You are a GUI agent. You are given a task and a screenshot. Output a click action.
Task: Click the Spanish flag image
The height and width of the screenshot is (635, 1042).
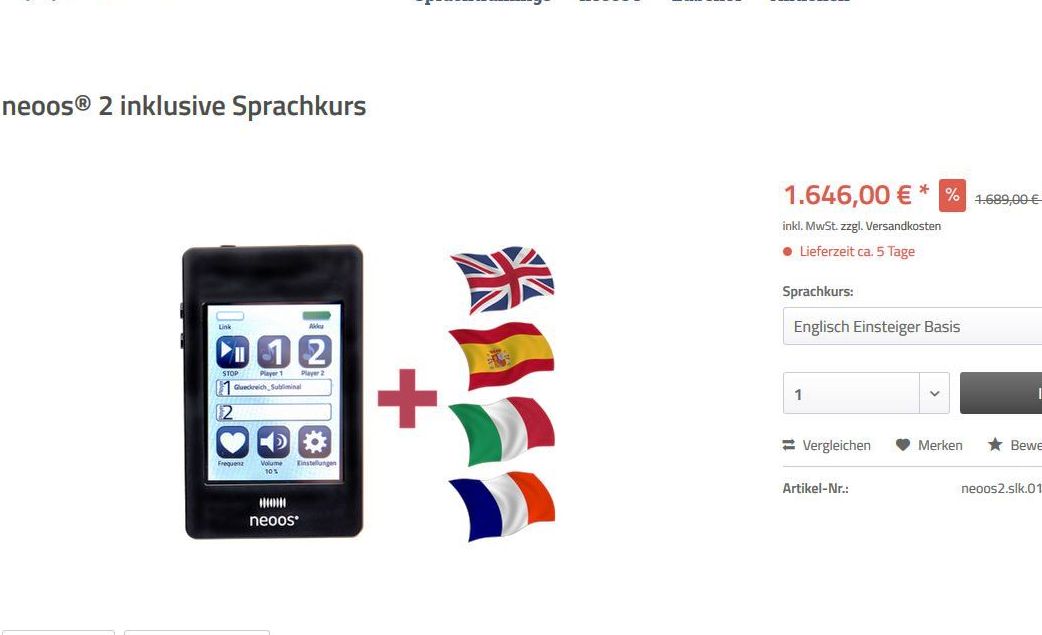tap(502, 356)
